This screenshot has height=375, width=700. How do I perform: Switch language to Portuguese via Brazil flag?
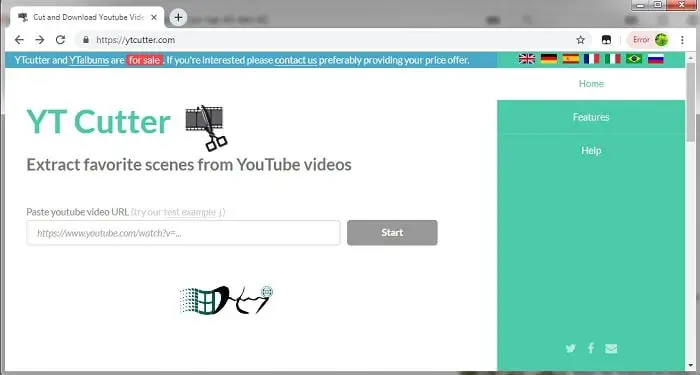click(634, 59)
